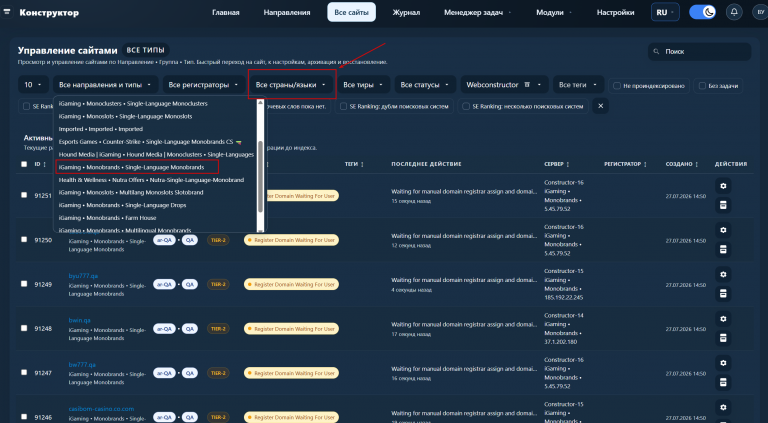Image resolution: width=768 pixels, height=423 pixels.
Task: Check the Не проиндексировано checkbox
Action: click(617, 86)
